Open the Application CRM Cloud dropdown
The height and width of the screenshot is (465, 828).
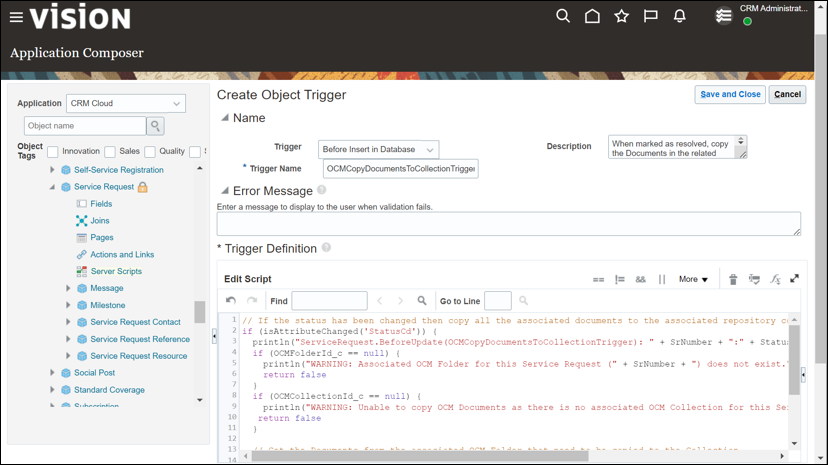pos(126,103)
